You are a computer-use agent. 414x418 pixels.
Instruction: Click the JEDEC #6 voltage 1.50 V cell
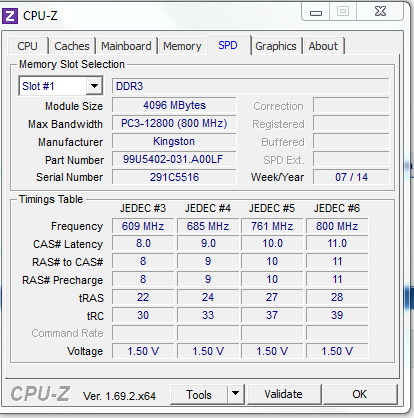click(x=337, y=351)
